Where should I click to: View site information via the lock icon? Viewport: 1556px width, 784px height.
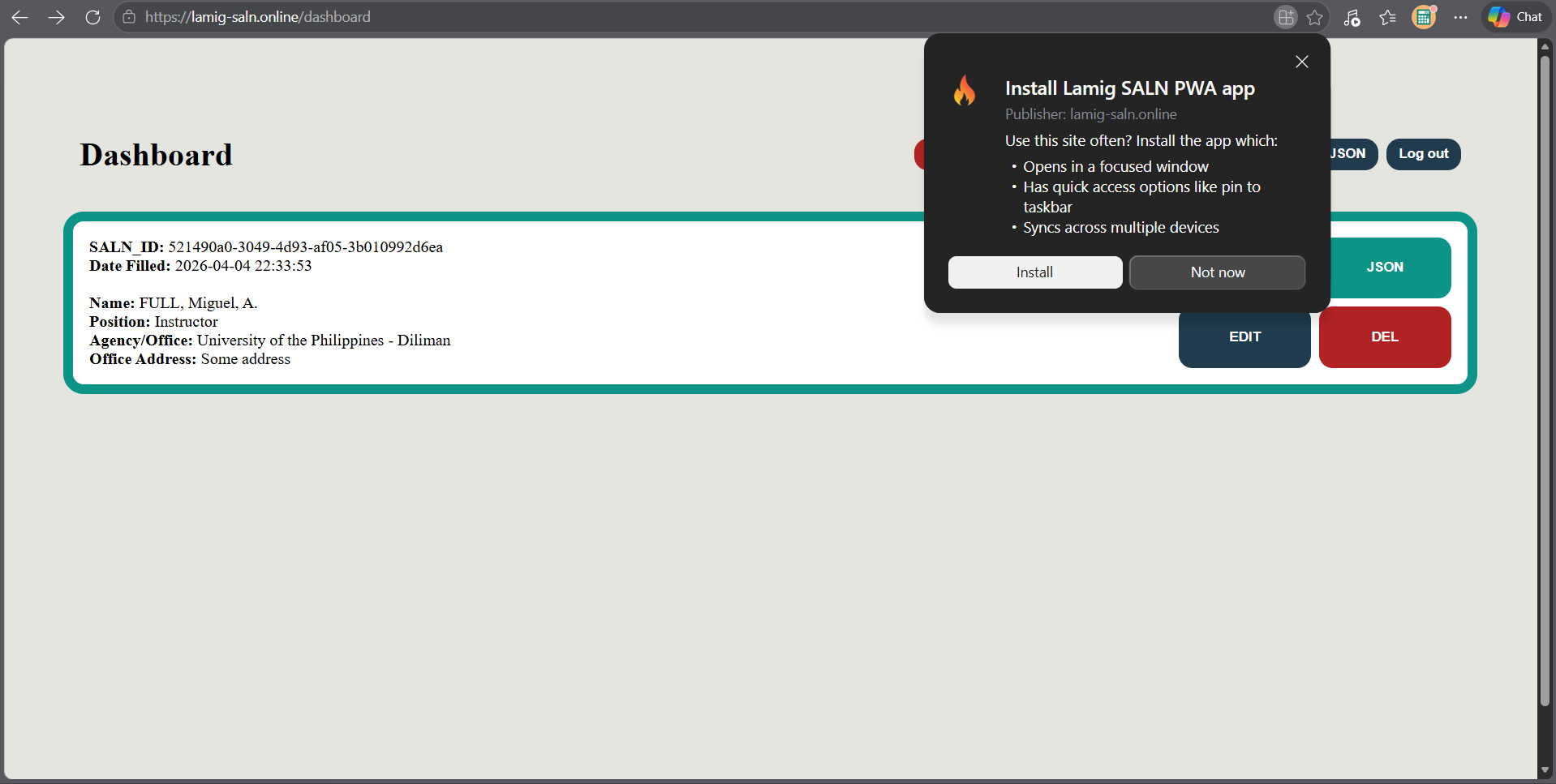pos(129,17)
